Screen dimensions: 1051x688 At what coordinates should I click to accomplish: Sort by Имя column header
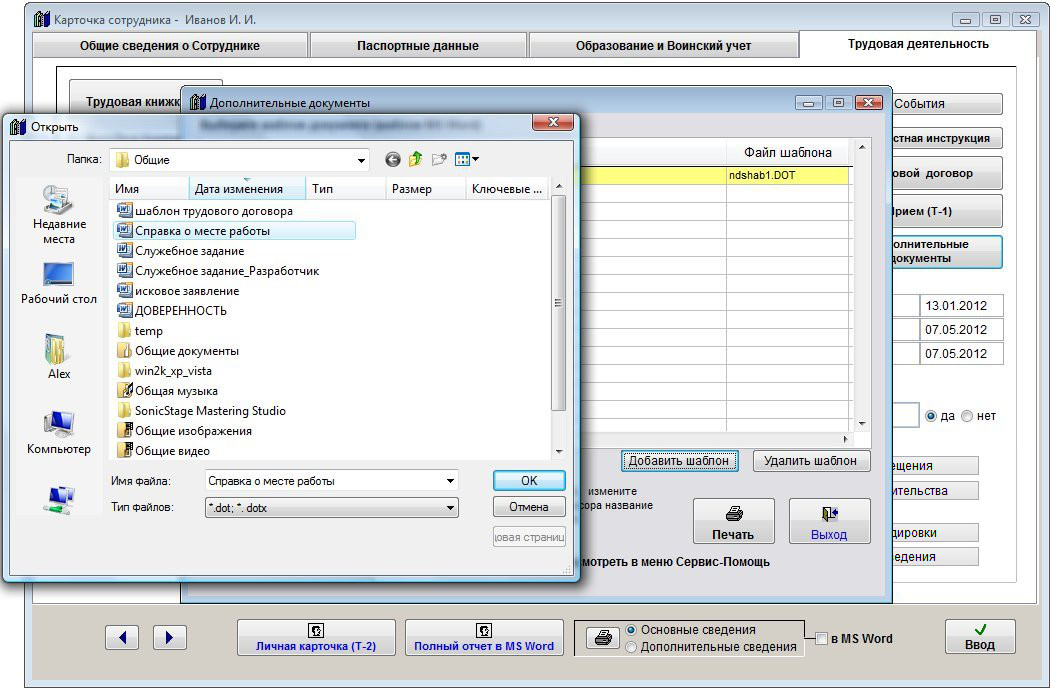tap(149, 189)
